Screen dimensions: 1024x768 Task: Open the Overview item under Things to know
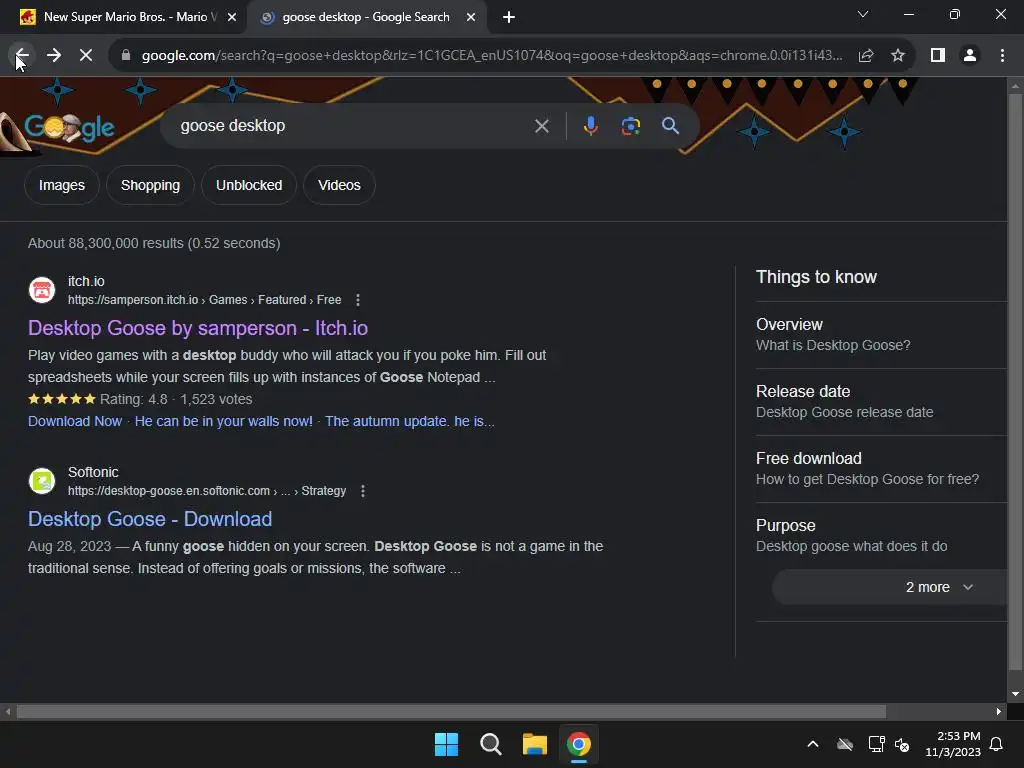881,335
